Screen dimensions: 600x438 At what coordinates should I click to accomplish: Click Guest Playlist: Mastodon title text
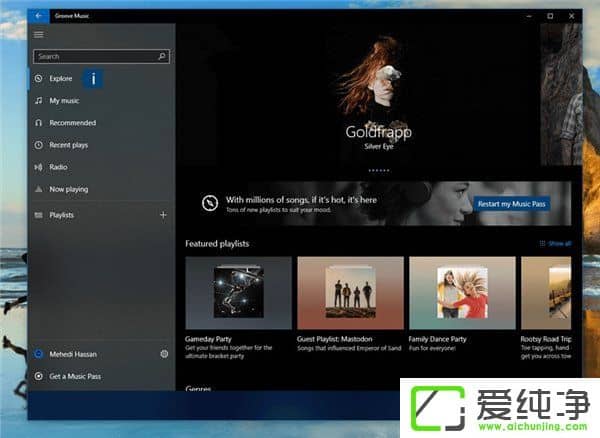pyautogui.click(x=334, y=339)
